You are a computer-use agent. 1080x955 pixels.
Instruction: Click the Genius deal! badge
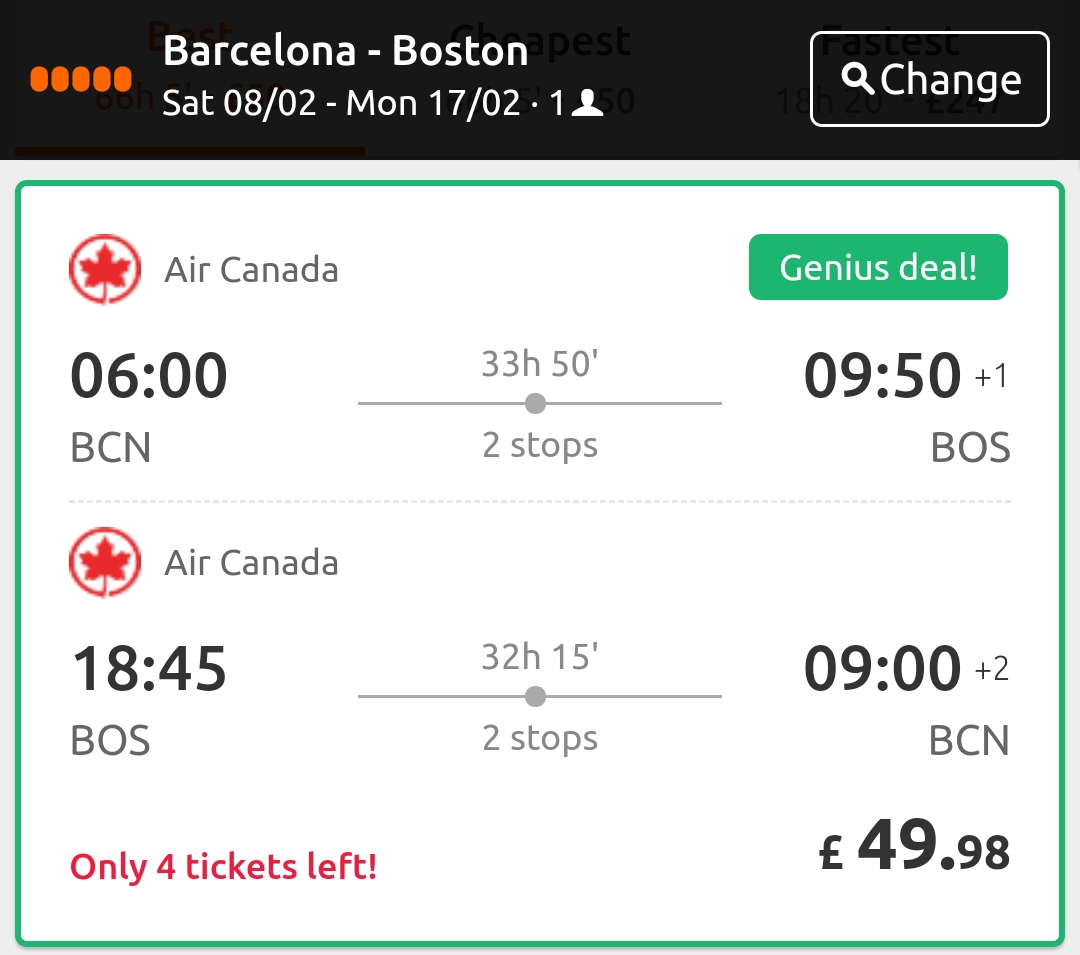(878, 267)
